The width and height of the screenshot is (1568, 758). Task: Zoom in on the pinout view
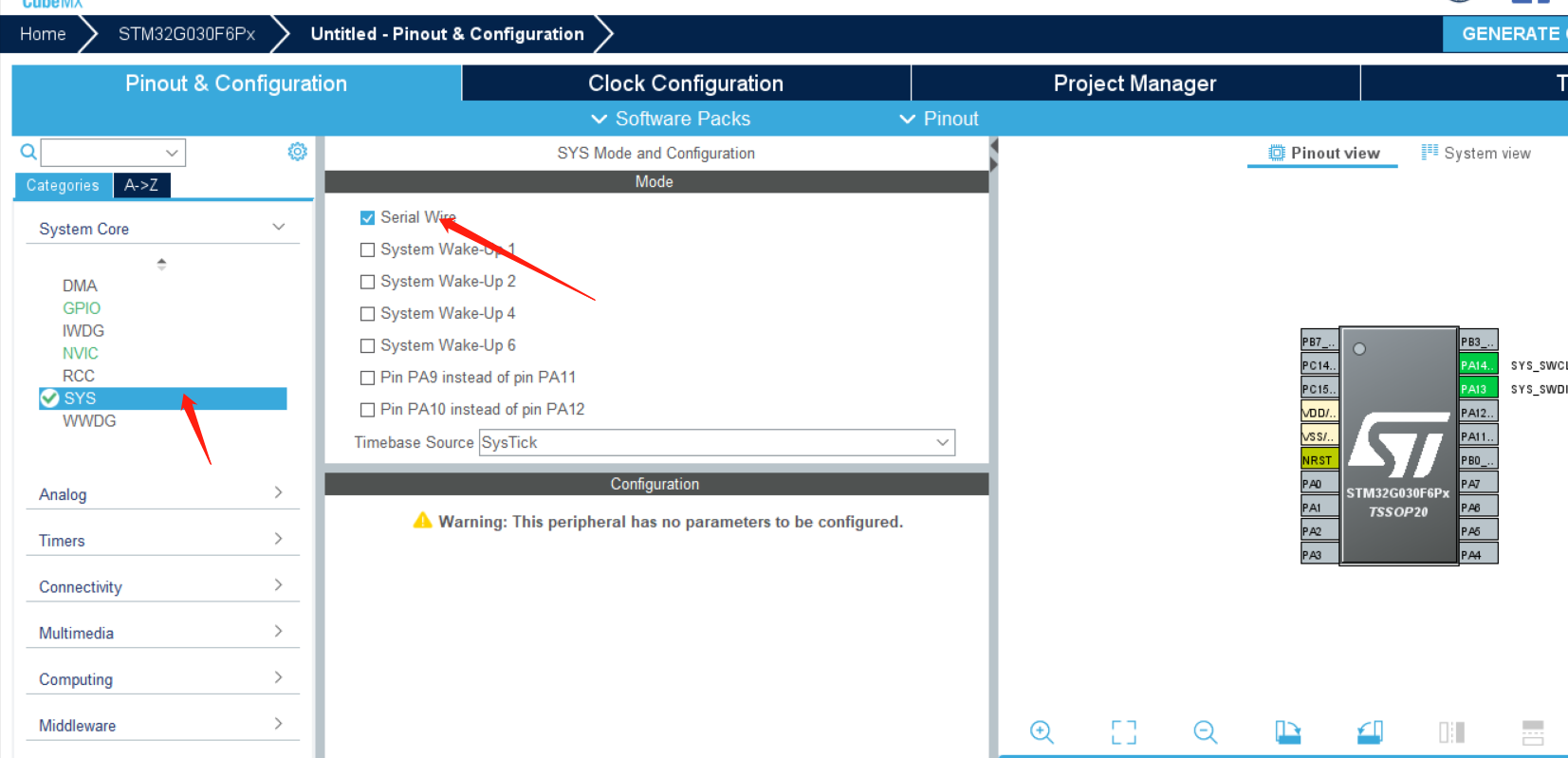[x=1042, y=731]
